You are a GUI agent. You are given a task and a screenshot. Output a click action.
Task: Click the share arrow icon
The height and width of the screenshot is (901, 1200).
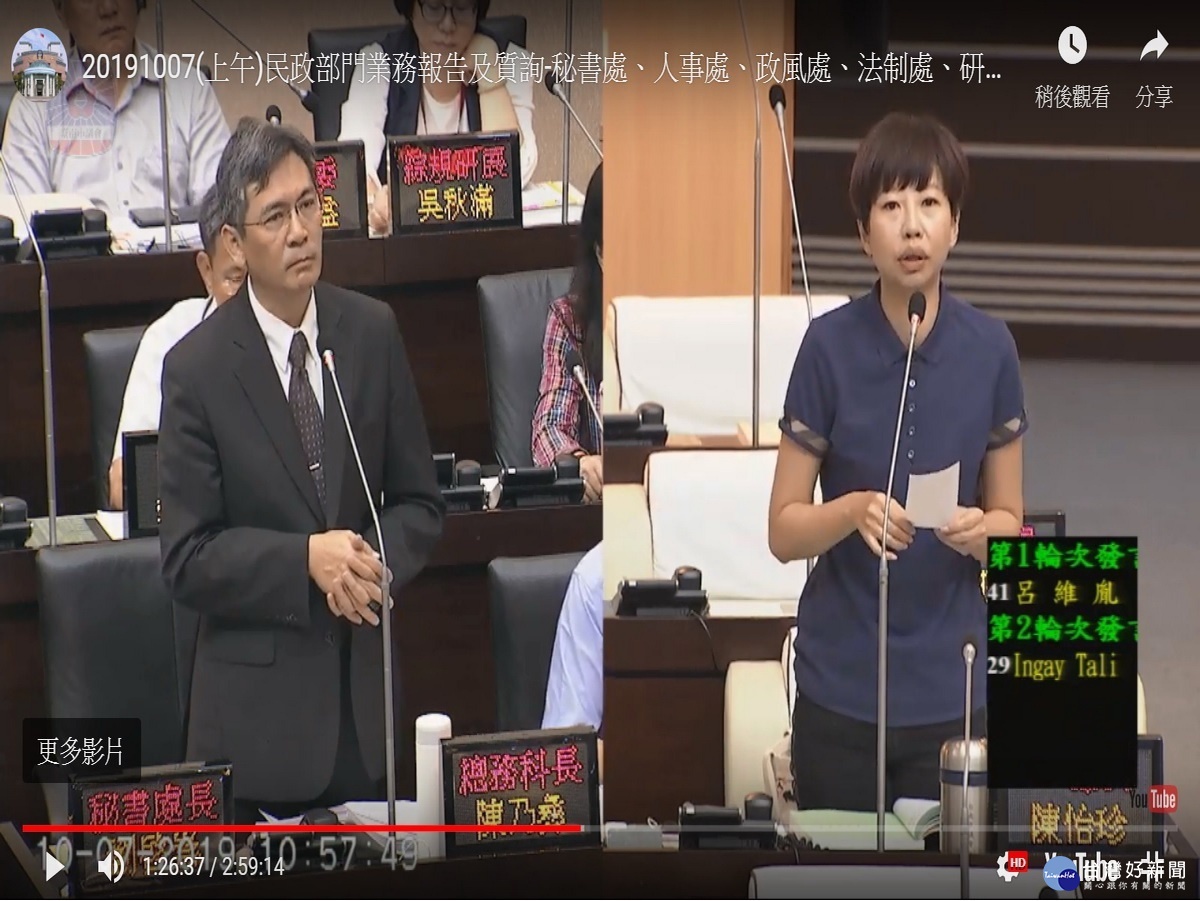1153,45
